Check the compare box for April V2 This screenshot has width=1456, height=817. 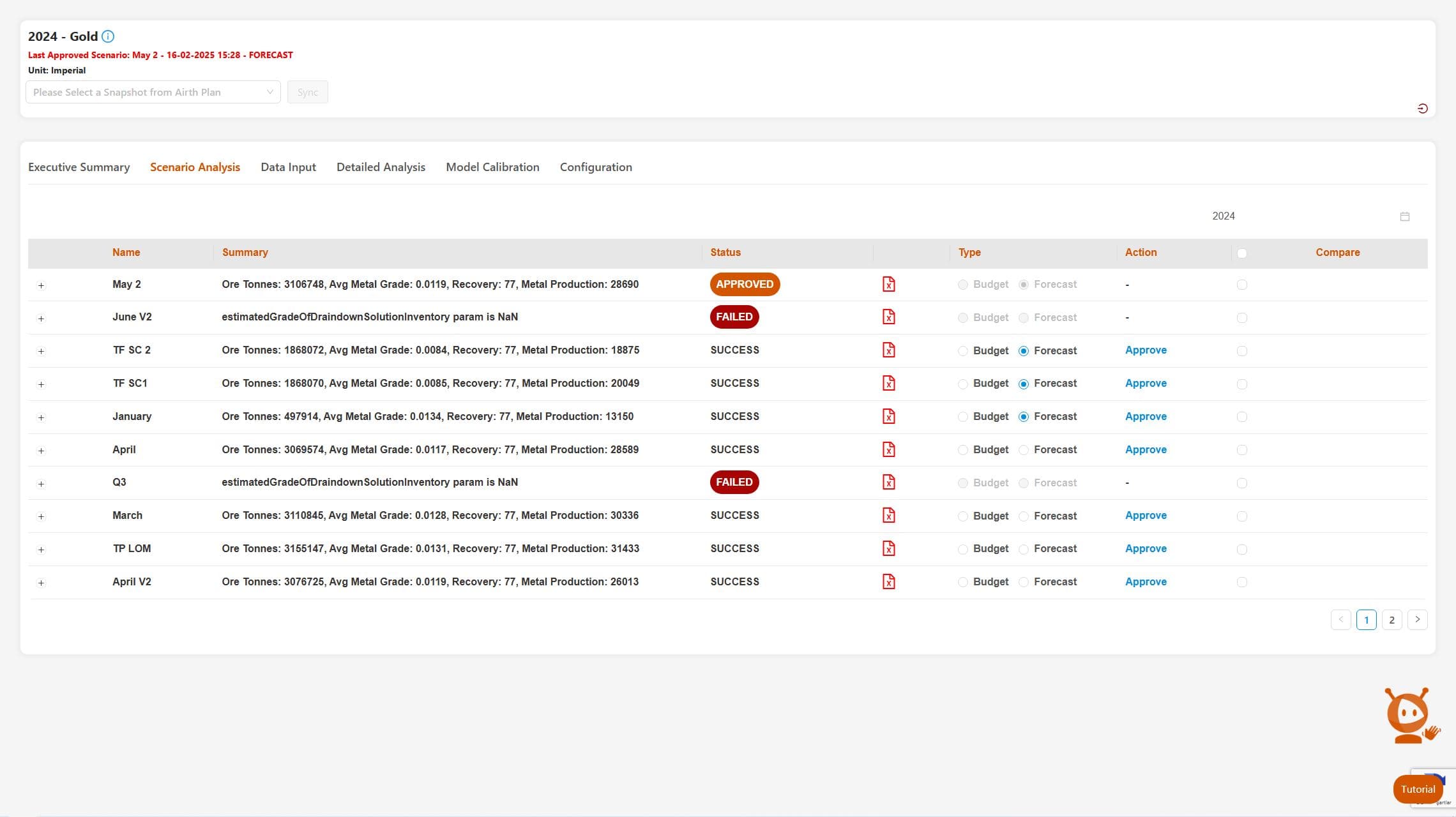(1241, 582)
